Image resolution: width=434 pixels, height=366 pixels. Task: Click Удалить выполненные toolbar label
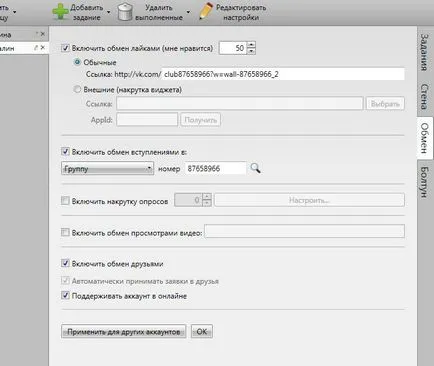[159, 12]
